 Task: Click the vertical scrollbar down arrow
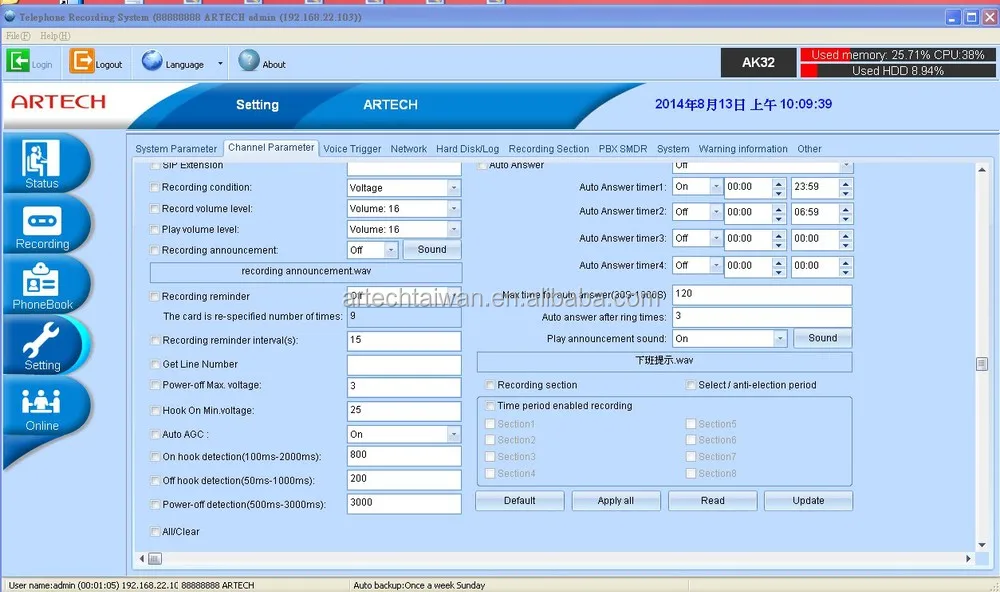(982, 545)
